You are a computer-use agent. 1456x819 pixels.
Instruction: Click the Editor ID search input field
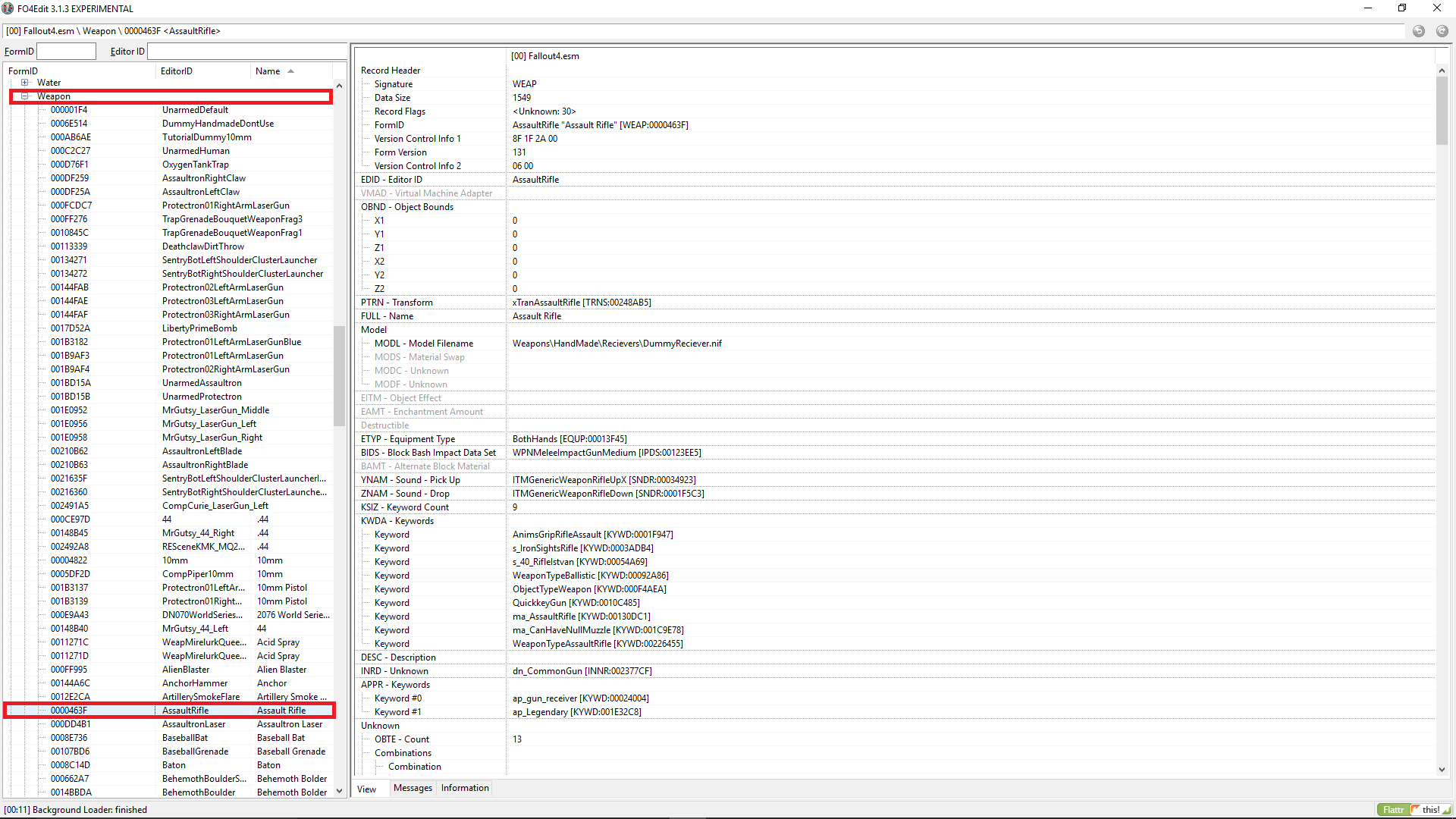[x=246, y=52]
